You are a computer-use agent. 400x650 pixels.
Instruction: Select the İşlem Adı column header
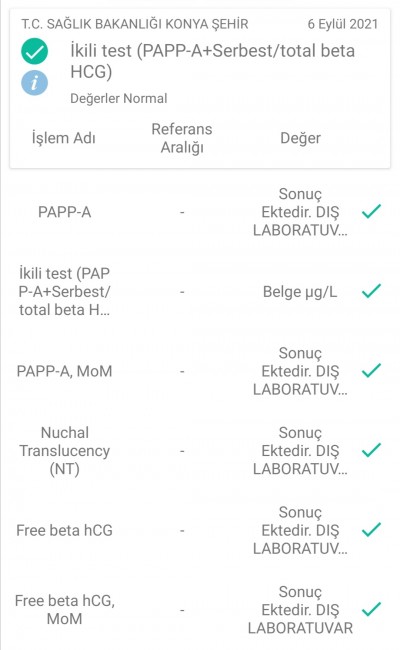64,138
